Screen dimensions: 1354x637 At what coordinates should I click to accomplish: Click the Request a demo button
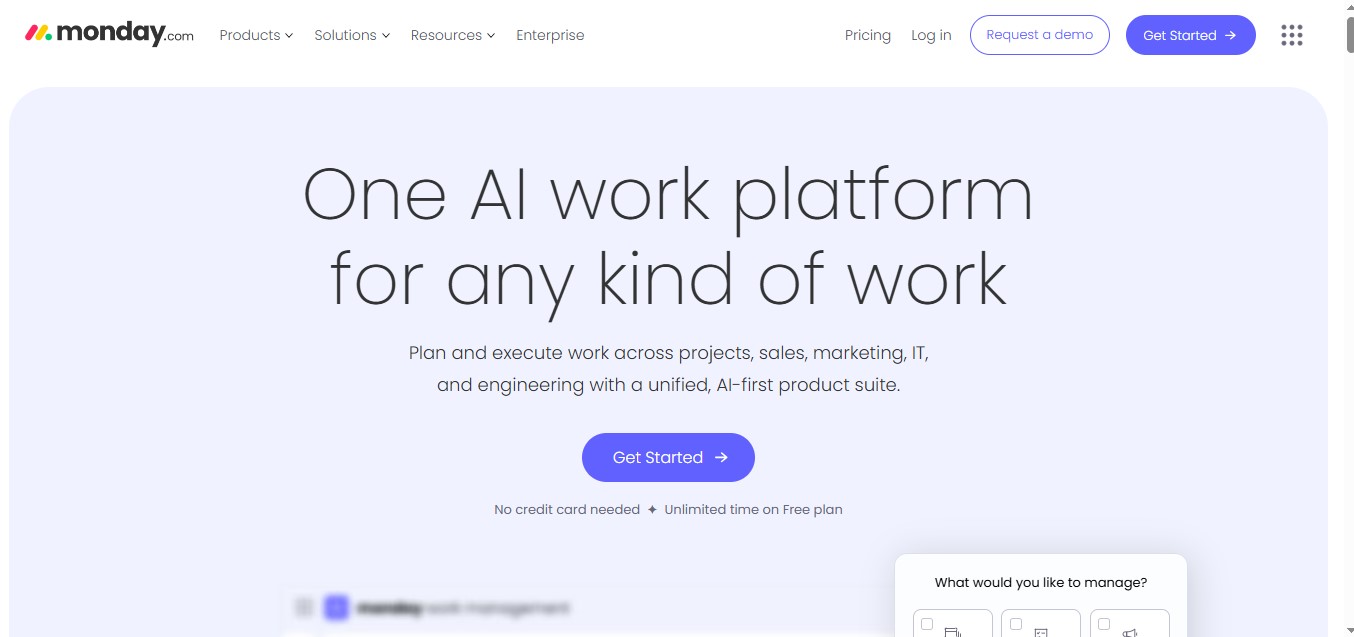(1040, 35)
